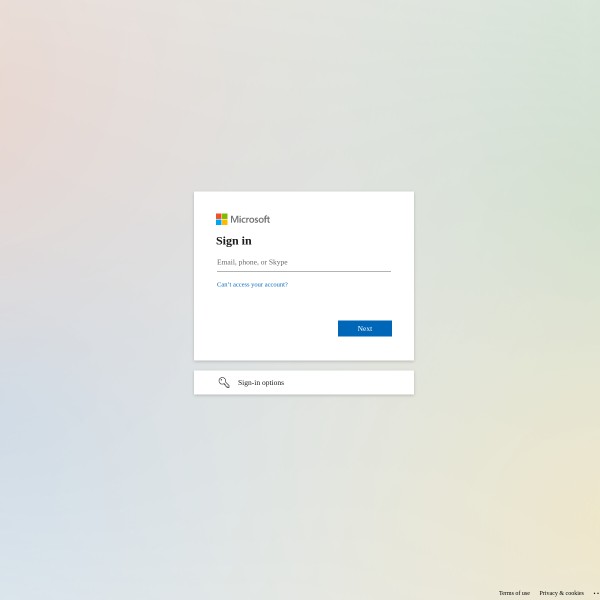Open the ellipsis menu in the footer
Screen dimensions: 600x600
click(596, 593)
